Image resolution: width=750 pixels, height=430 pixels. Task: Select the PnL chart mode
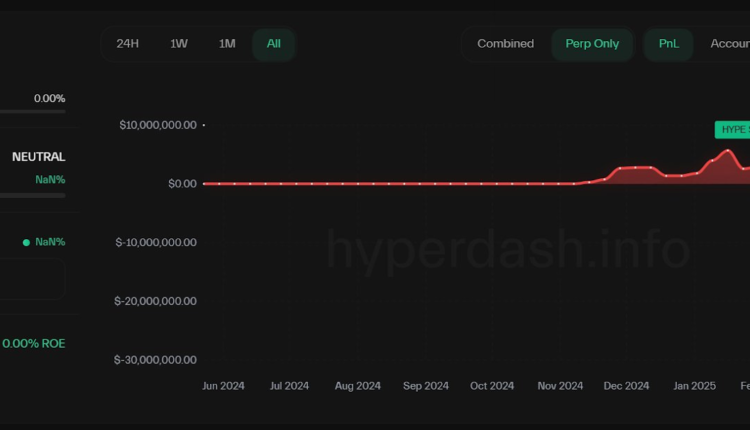click(x=668, y=44)
